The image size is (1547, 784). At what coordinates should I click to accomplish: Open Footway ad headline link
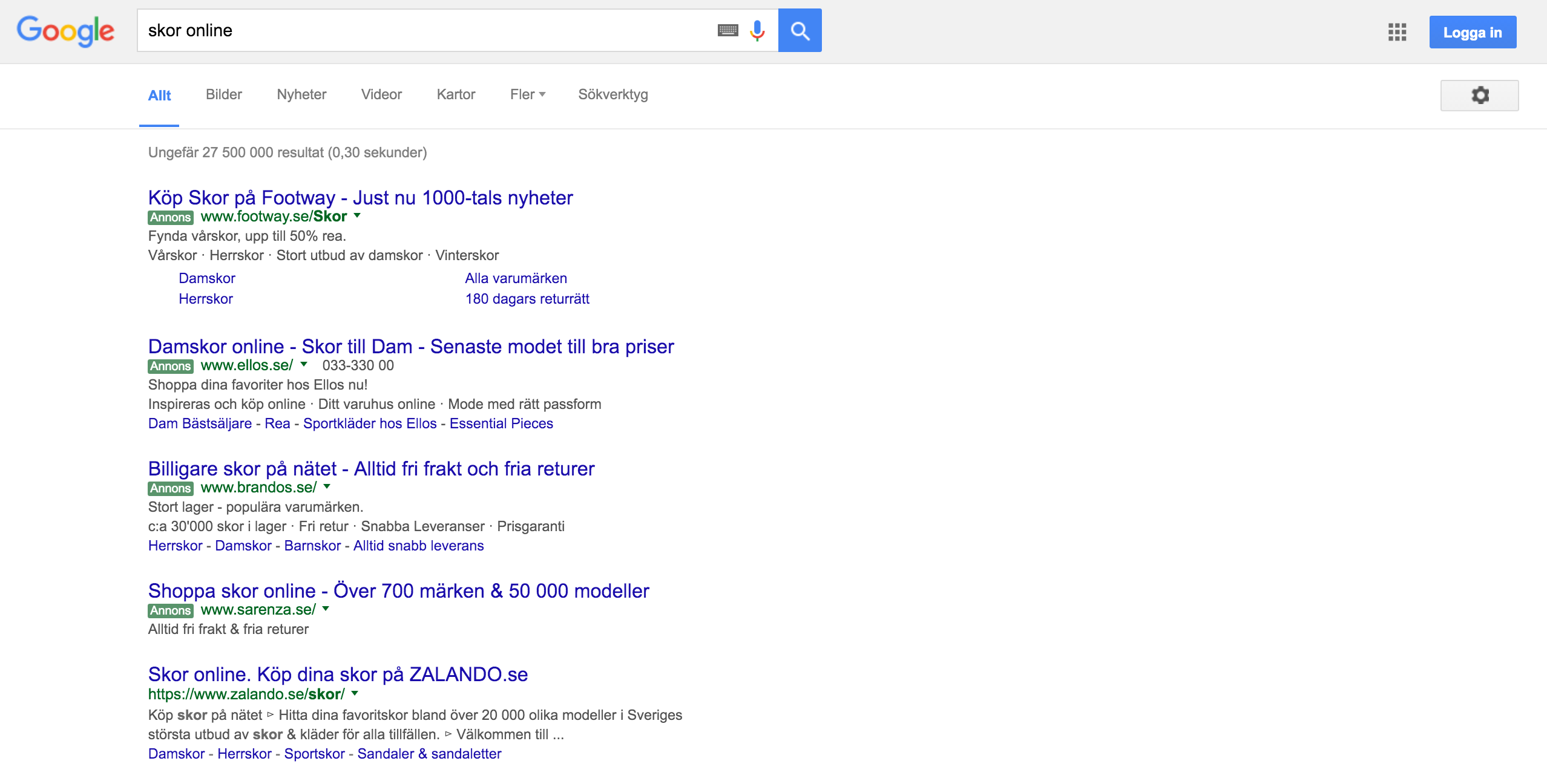coord(360,198)
